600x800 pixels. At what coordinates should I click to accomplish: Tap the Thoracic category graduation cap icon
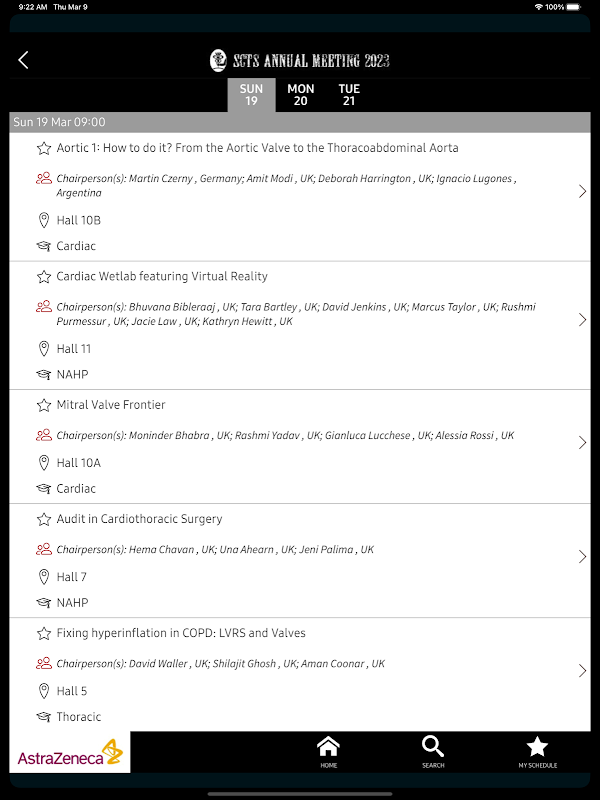(44, 717)
